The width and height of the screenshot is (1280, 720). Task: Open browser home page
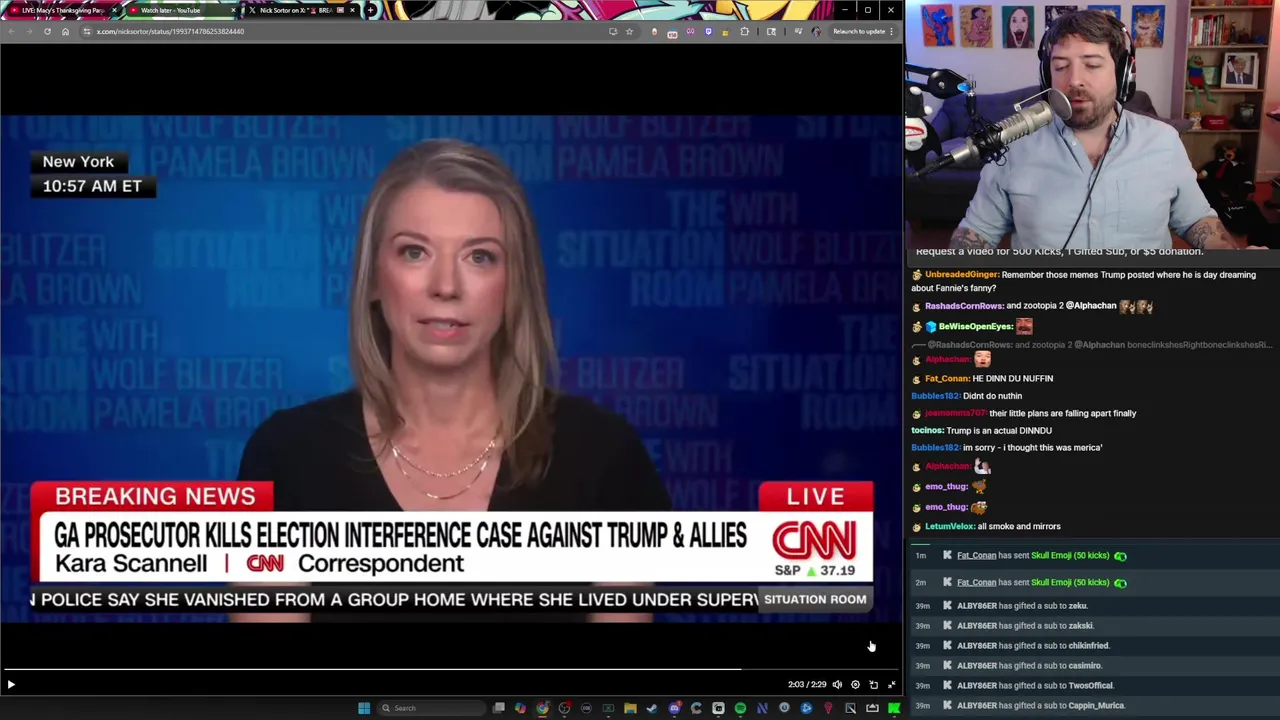[x=65, y=31]
